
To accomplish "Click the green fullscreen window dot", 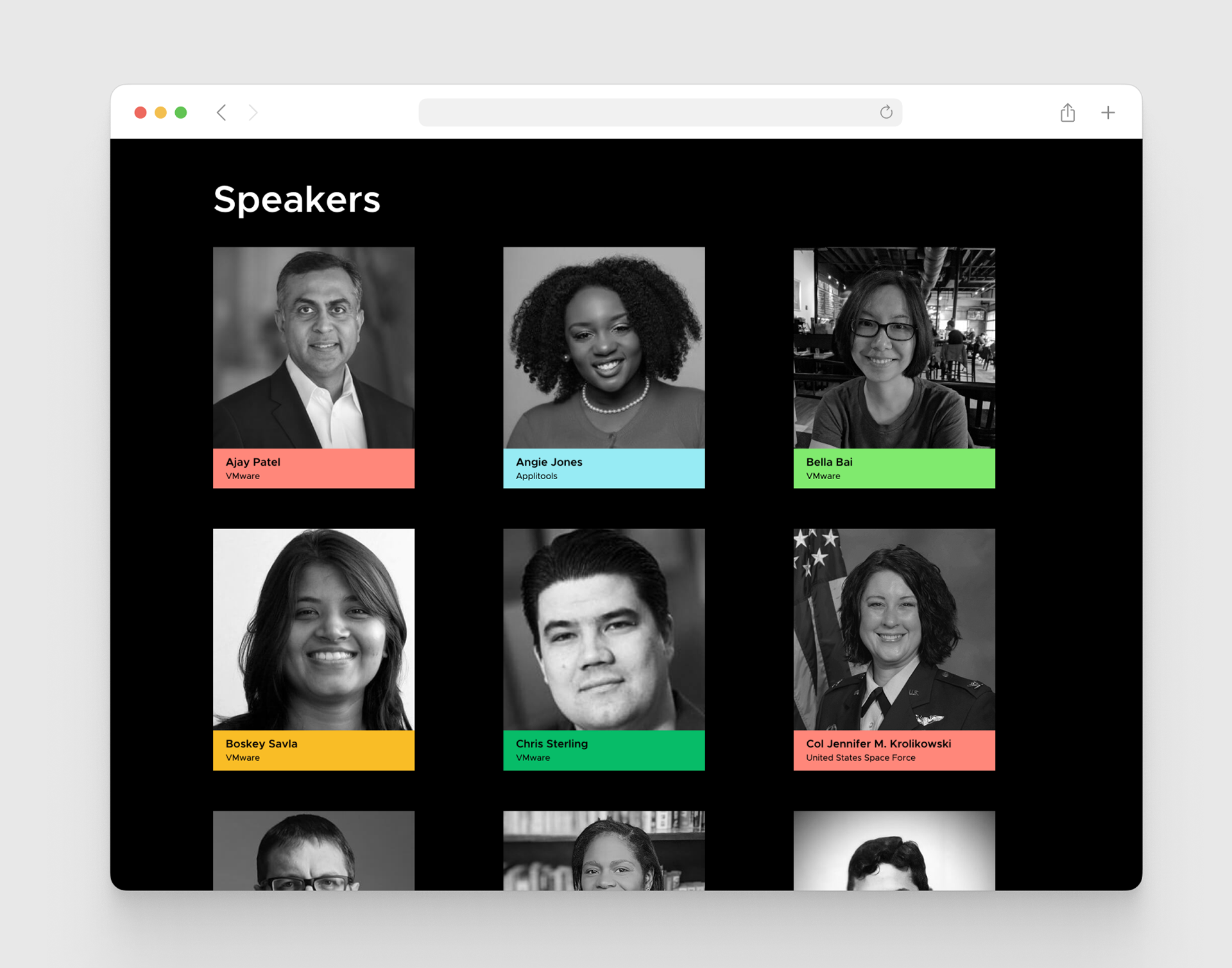I will tap(181, 113).
